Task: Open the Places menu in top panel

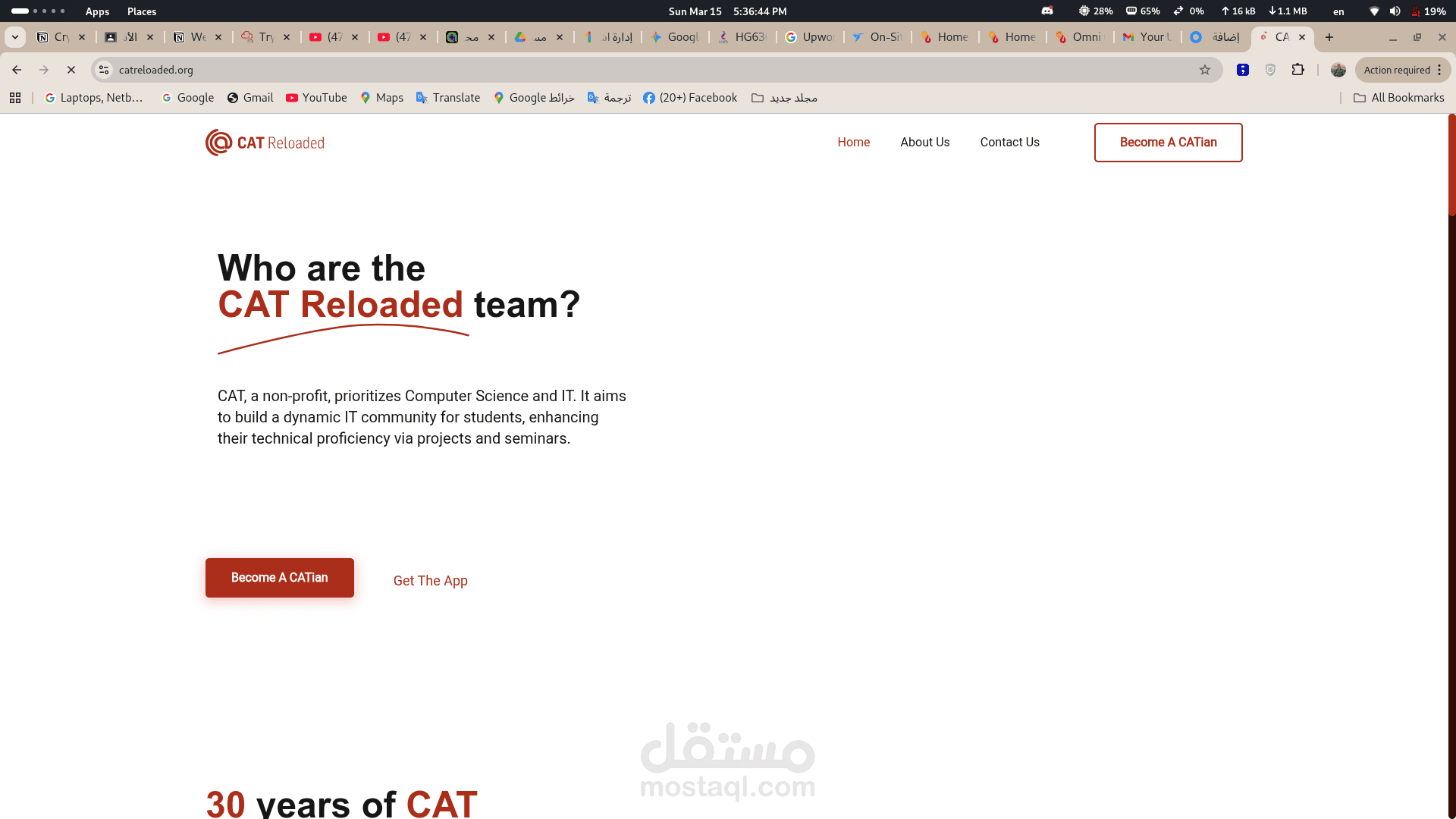Action: coord(142,11)
